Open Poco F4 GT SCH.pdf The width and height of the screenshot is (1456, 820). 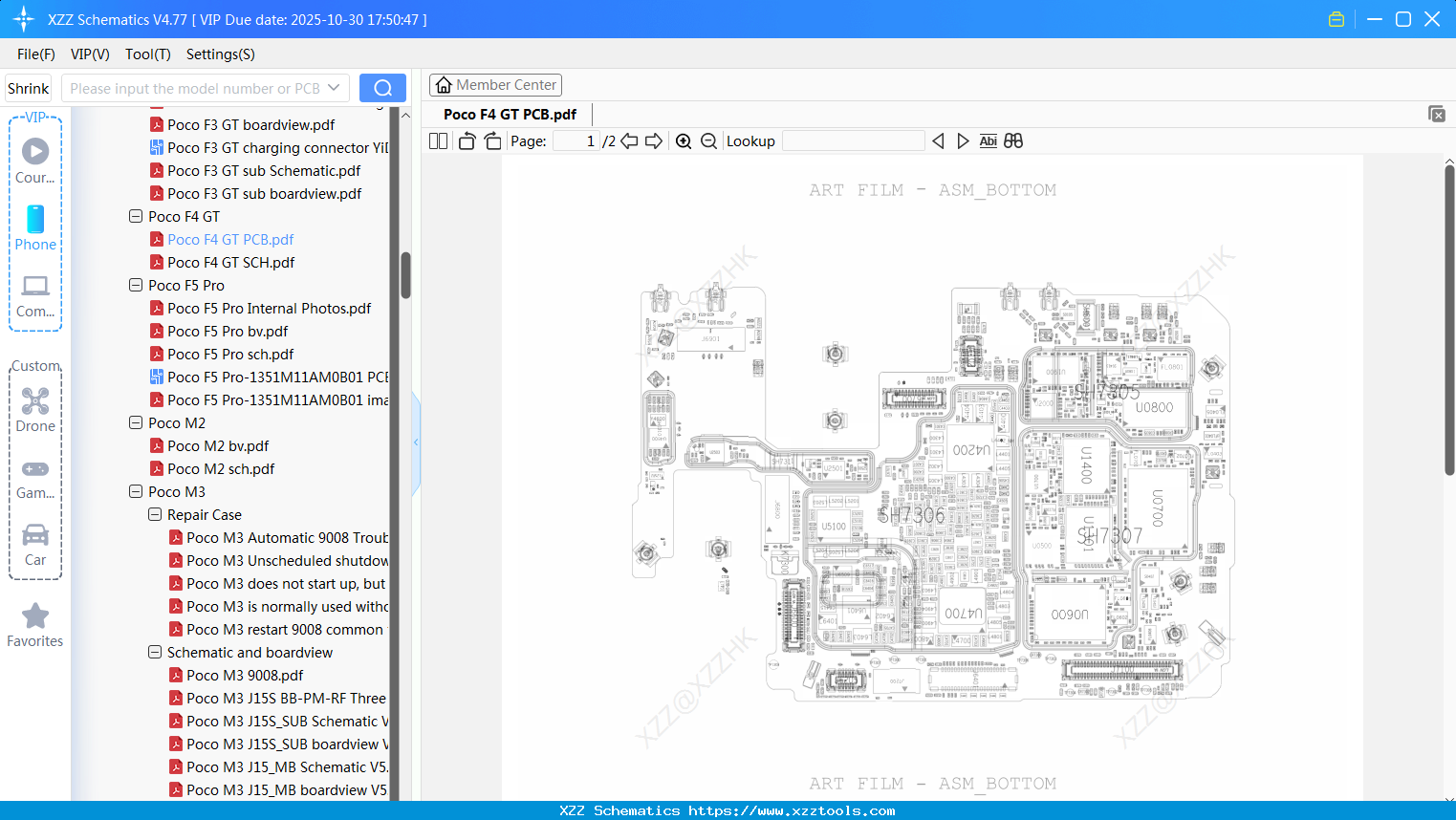pos(230,263)
